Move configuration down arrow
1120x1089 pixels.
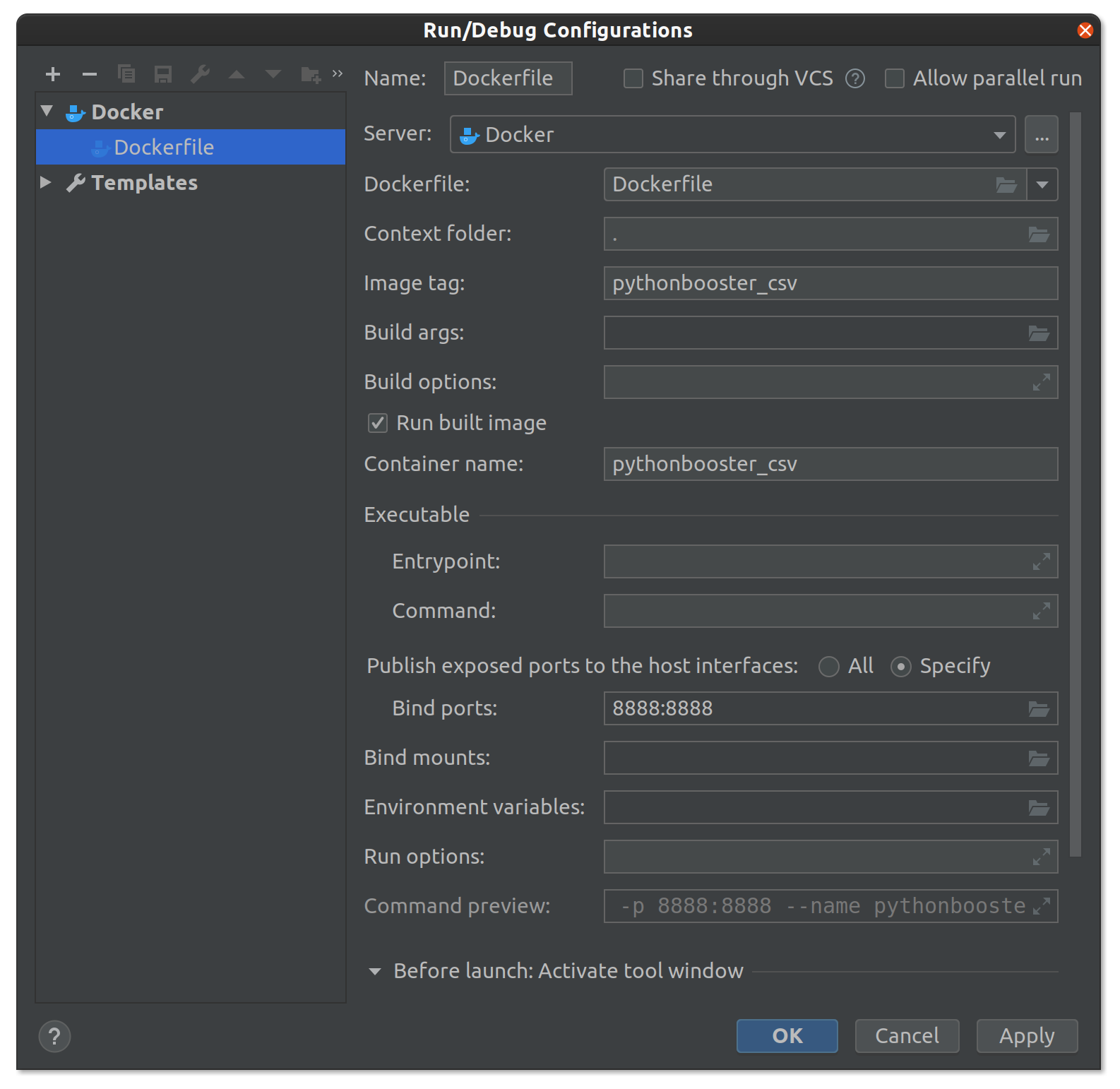pos(273,74)
